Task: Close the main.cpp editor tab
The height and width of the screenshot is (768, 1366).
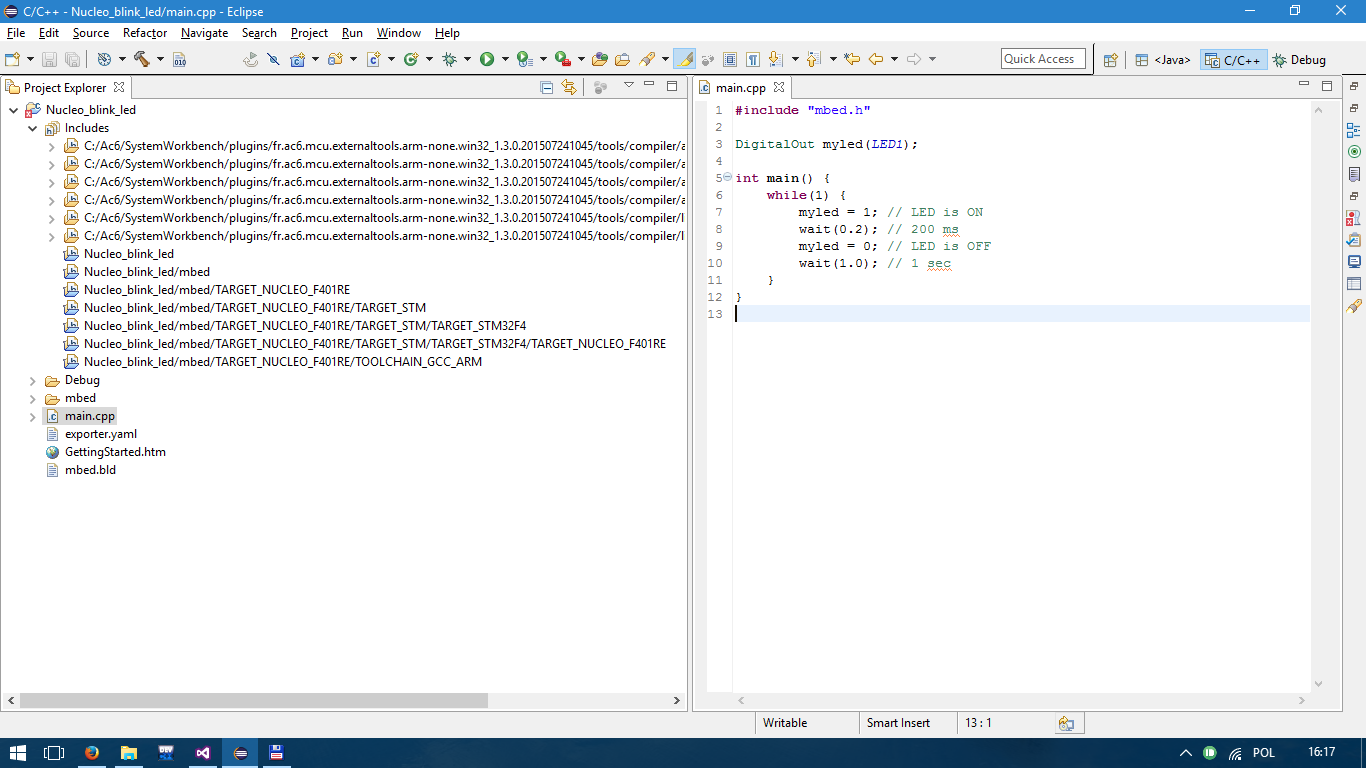Action: point(780,88)
